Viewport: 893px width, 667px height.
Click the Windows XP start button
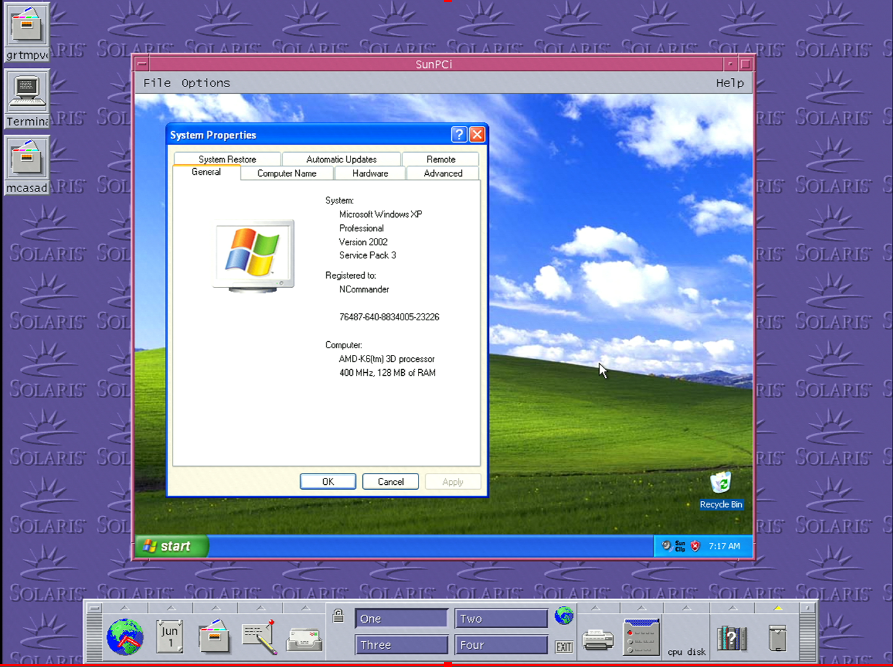tap(172, 546)
